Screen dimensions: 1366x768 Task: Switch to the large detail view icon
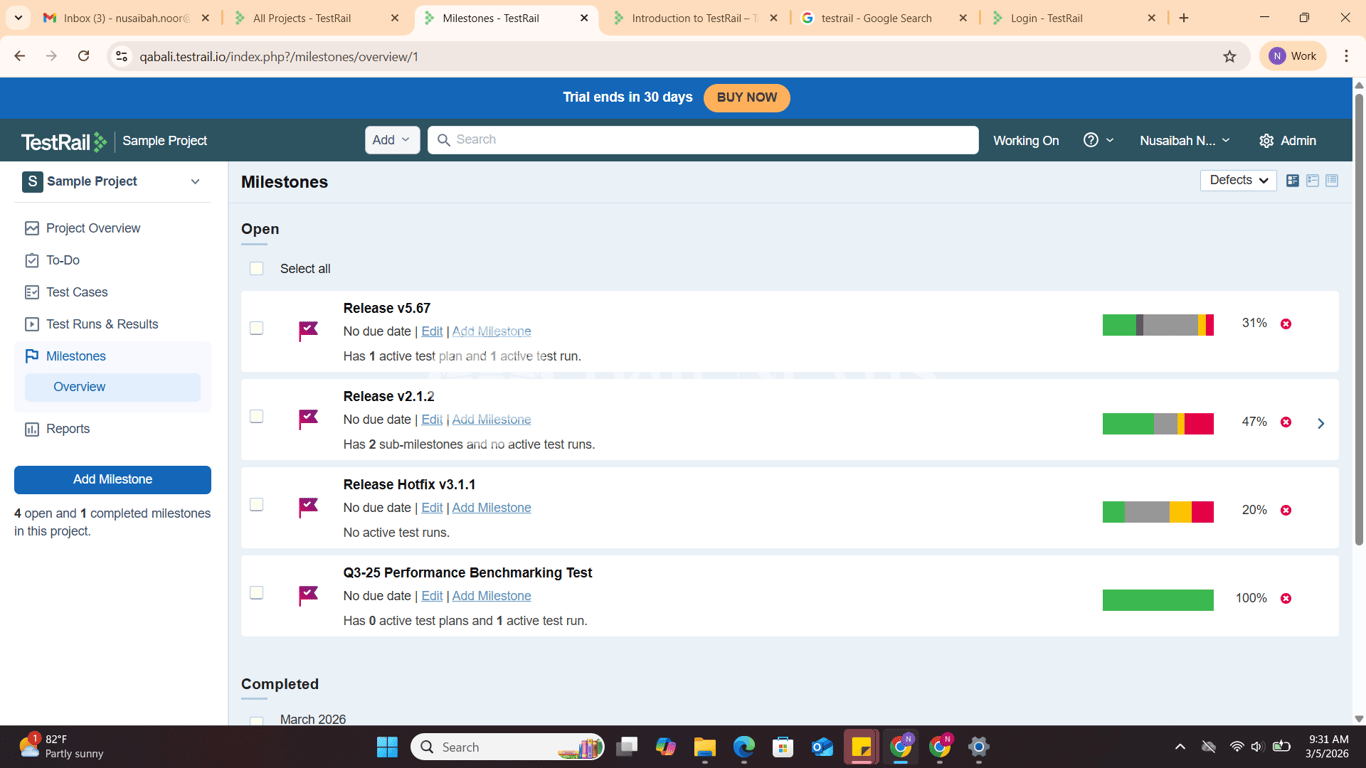tap(1293, 181)
